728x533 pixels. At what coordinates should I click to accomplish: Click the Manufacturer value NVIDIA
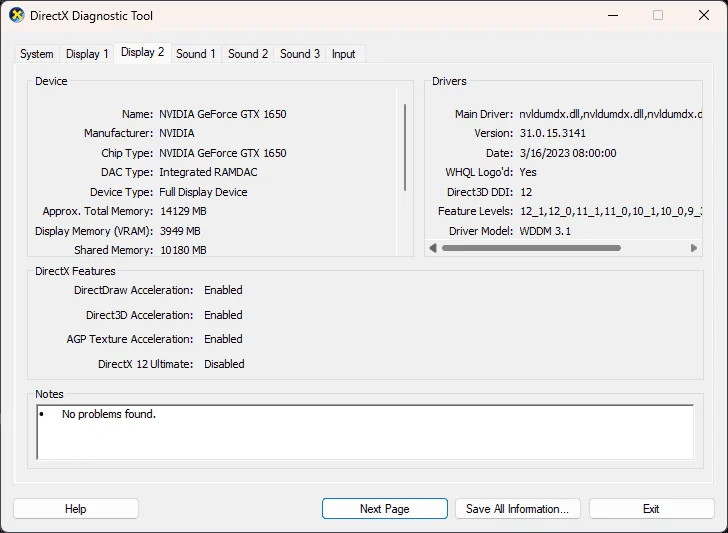[177, 133]
